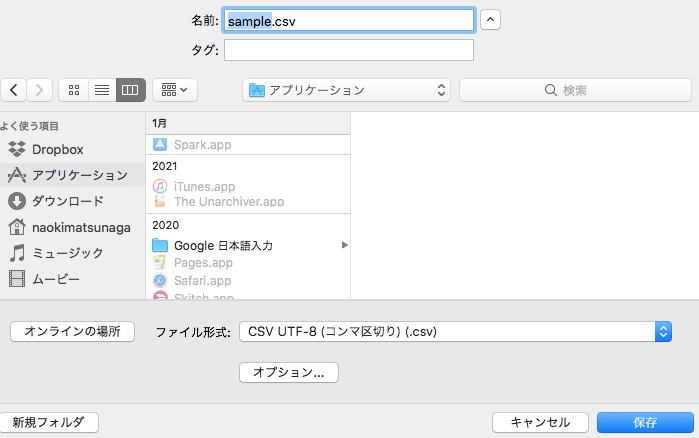Open the アプリケーション location popup
Viewport: 699px width, 438px height.
coord(346,90)
